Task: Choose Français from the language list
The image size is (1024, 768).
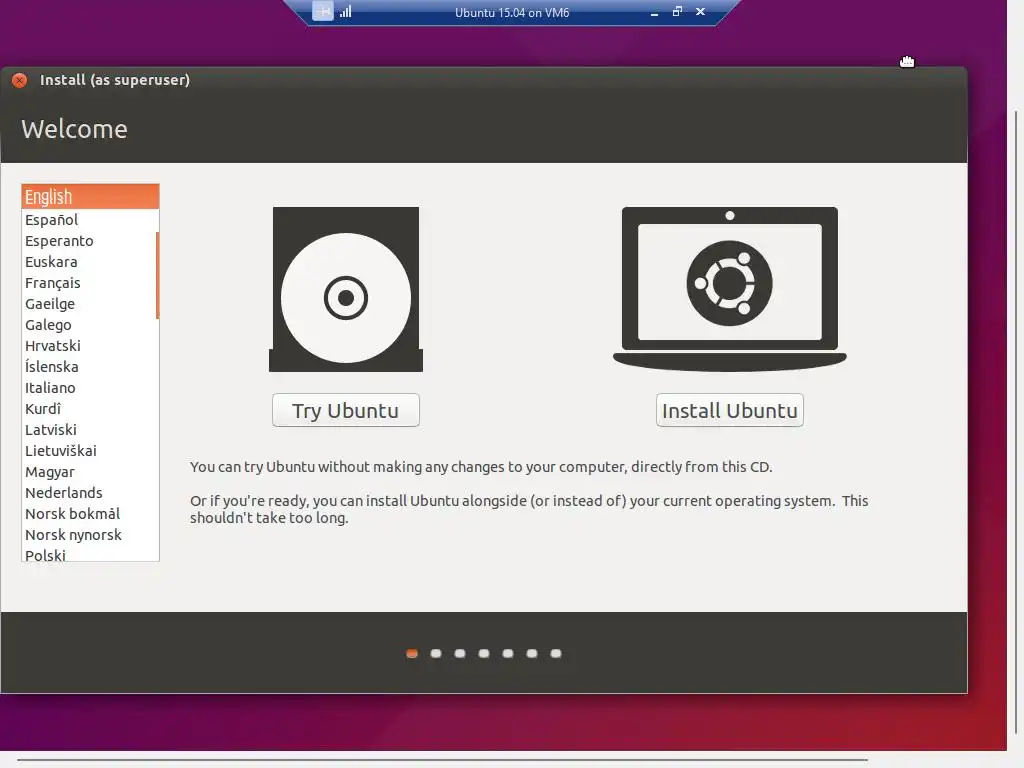Action: (90, 283)
